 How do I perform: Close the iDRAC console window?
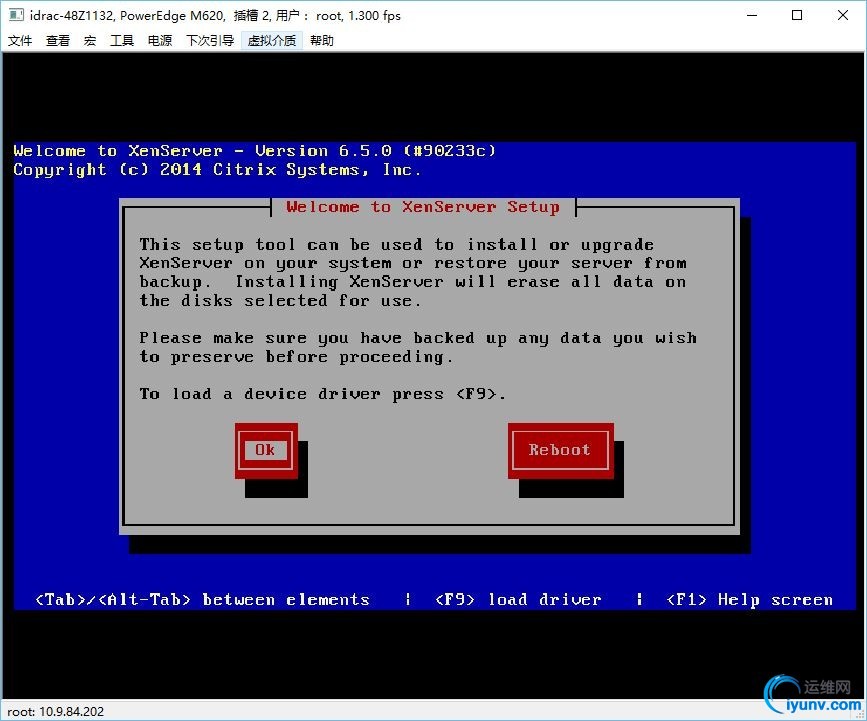coord(843,15)
